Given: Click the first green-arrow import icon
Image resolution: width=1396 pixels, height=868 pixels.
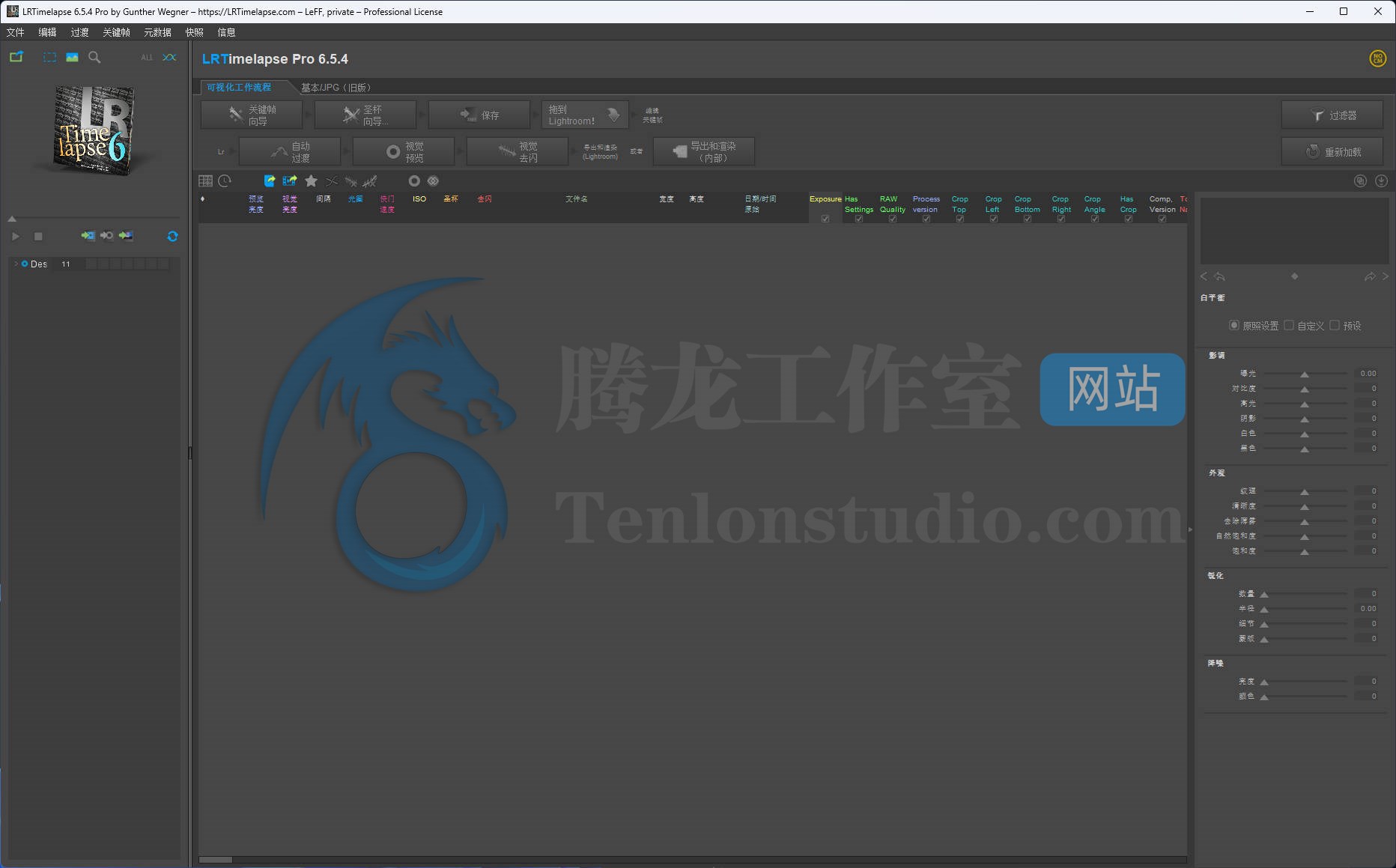Looking at the screenshot, I should click(88, 236).
